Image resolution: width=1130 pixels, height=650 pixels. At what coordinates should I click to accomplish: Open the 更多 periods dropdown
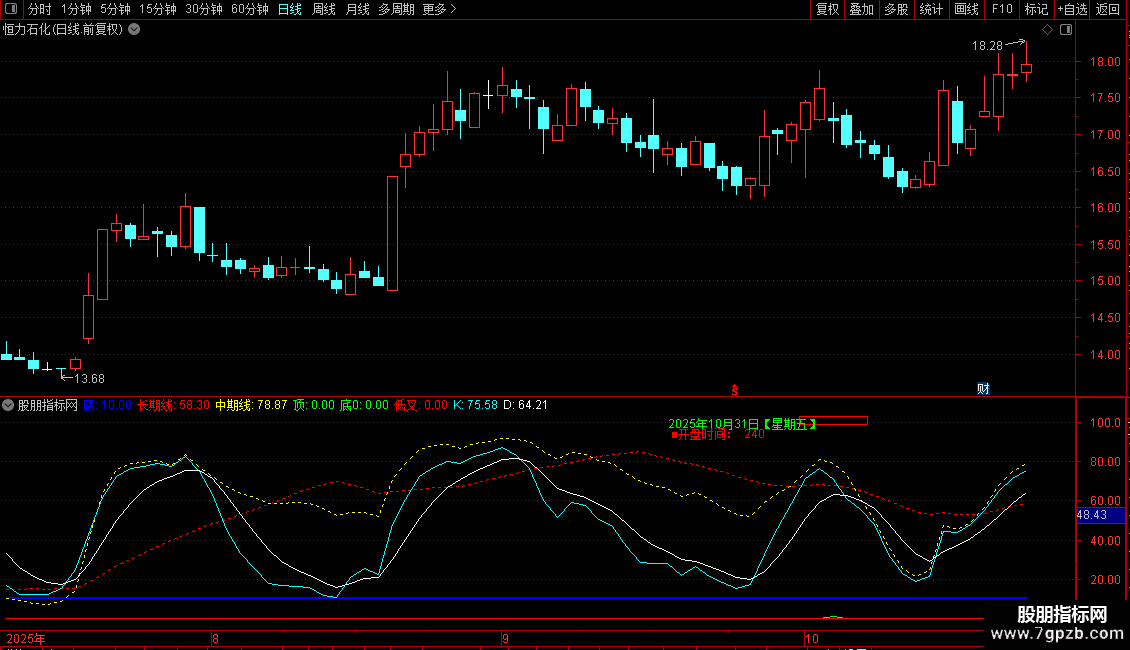tap(439, 9)
